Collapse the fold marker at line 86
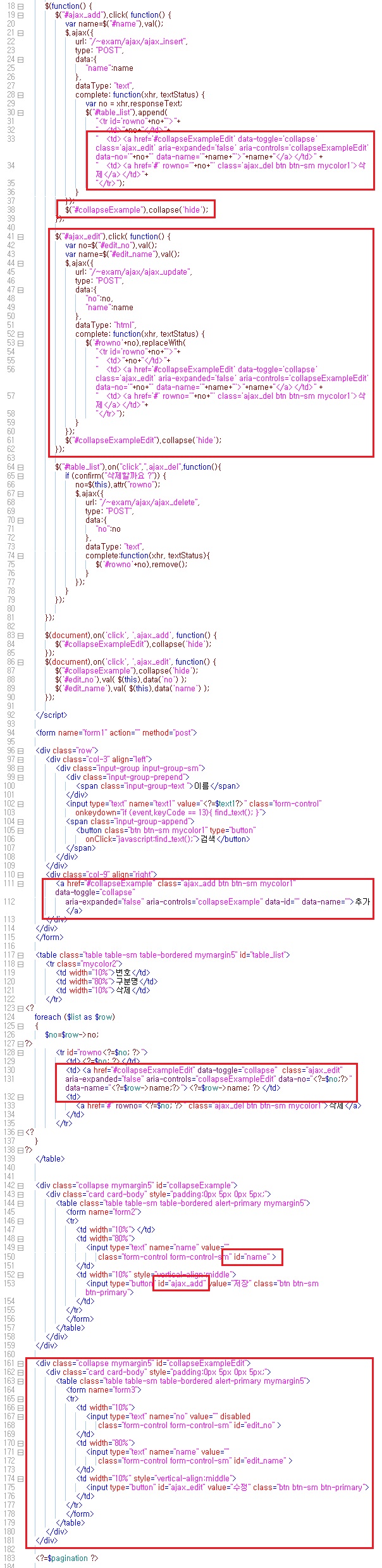 [x=20, y=662]
